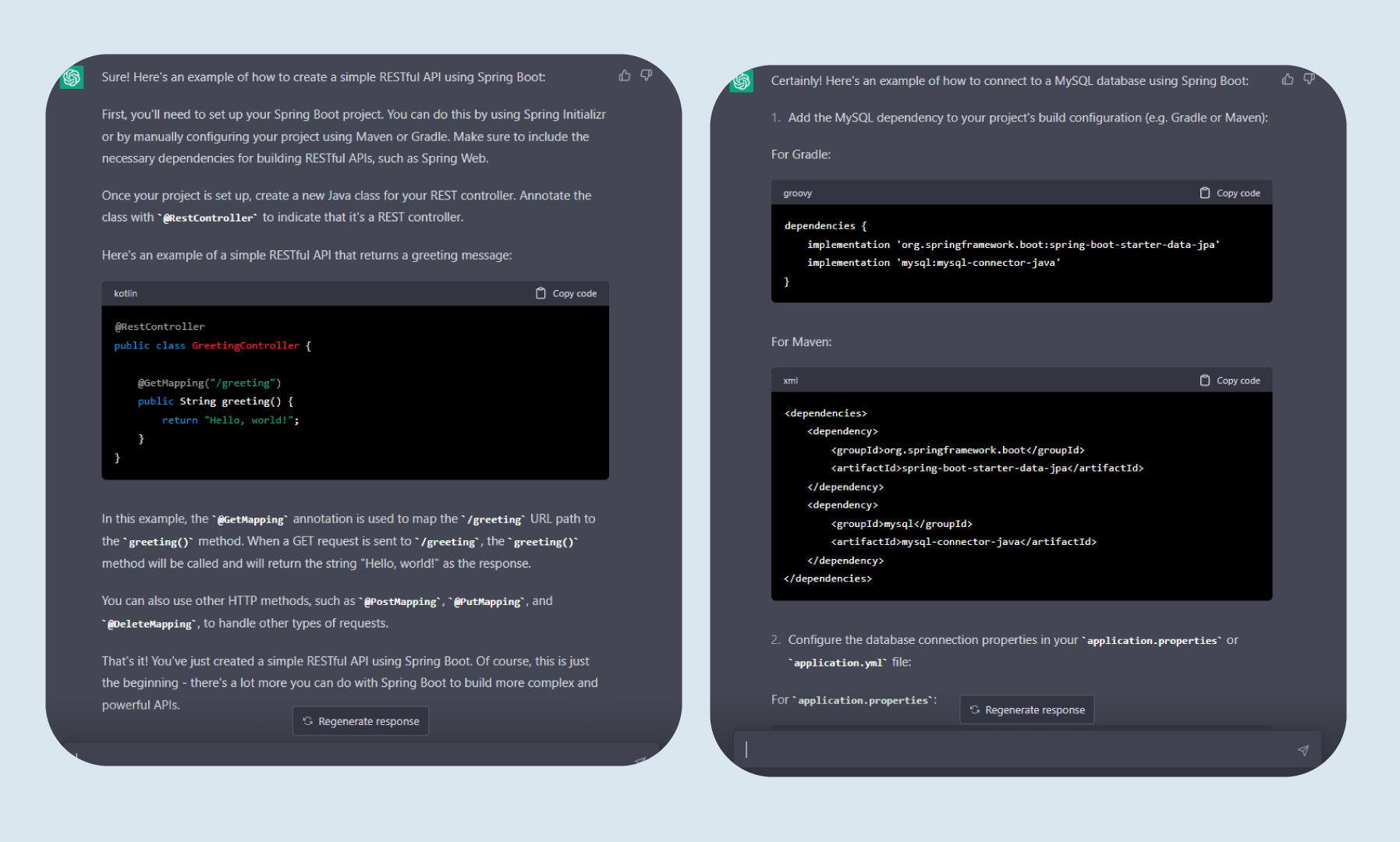
Task: Give thumbs up to the Spring Boot REST API response
Action: [624, 75]
